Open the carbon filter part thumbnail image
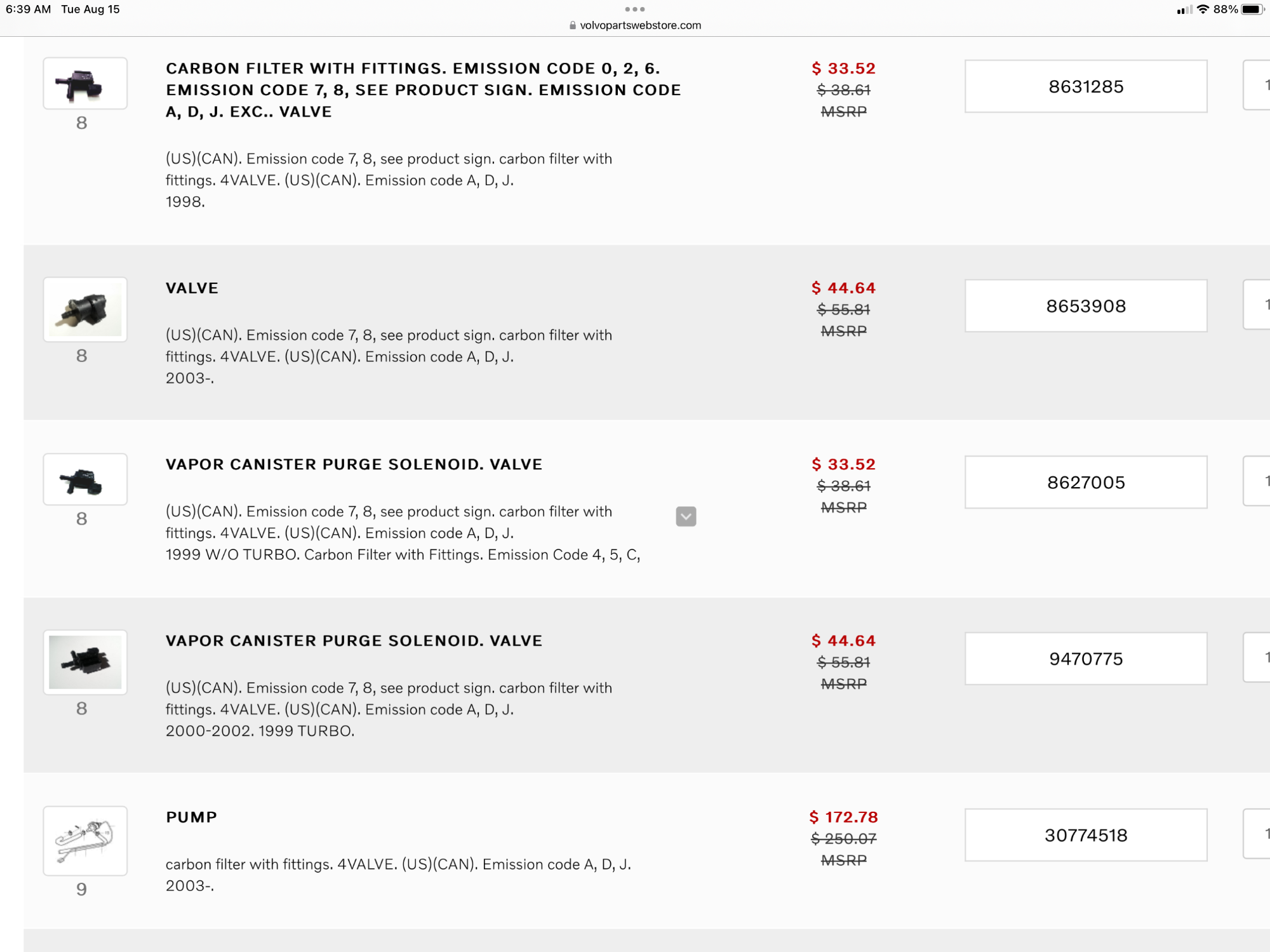The height and width of the screenshot is (952, 1270). tap(85, 84)
